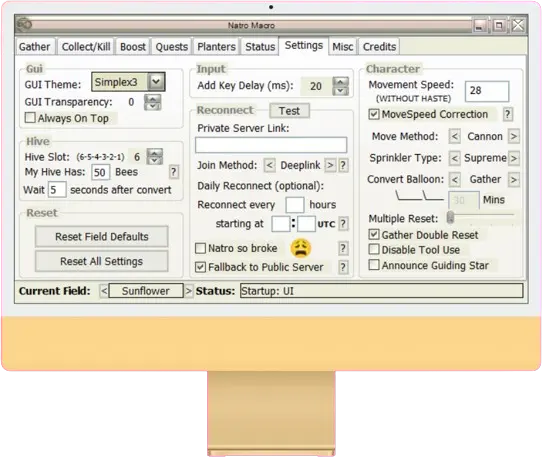
Task: Select next Move Method after Cannon
Action: 514,136
